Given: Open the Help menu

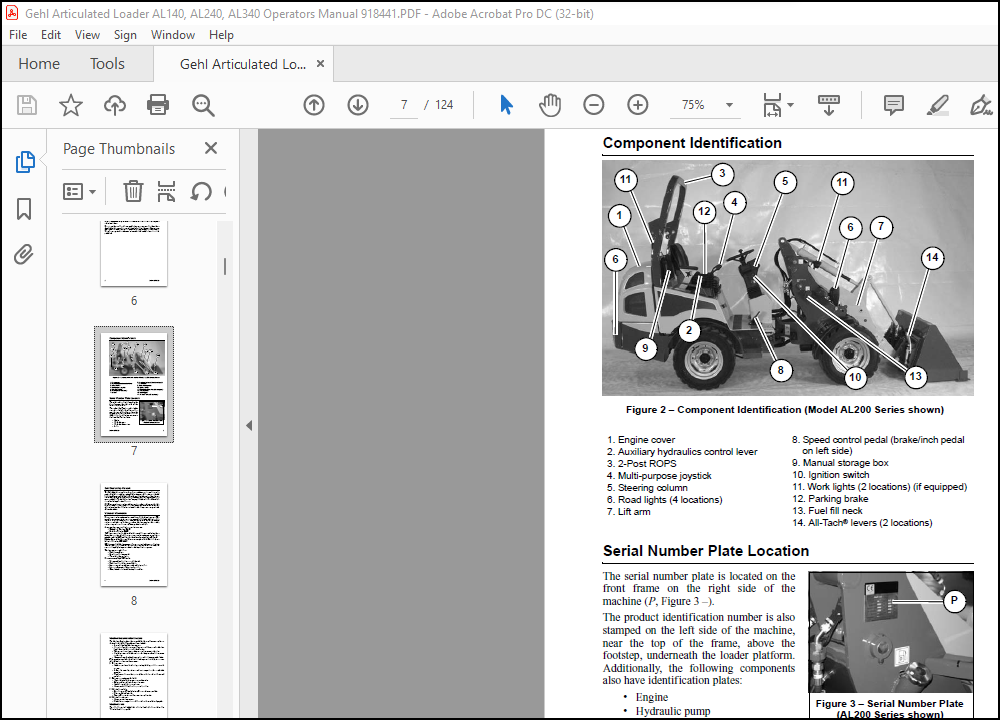Looking at the screenshot, I should tap(221, 35).
